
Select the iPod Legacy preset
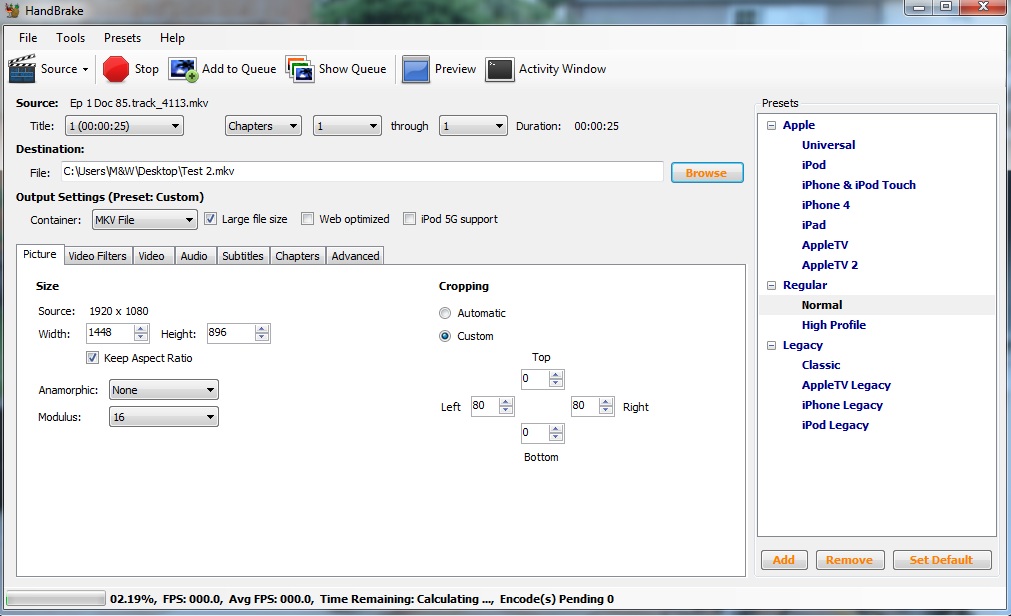(835, 425)
